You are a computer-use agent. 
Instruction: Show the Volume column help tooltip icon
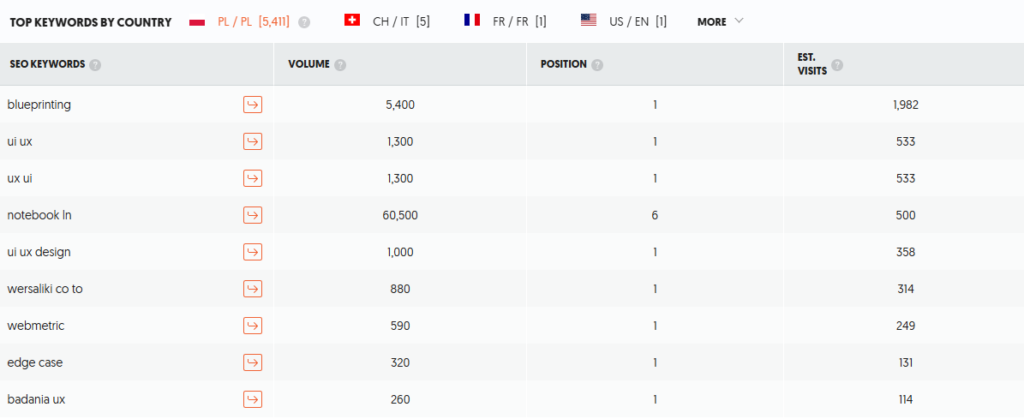click(x=341, y=65)
